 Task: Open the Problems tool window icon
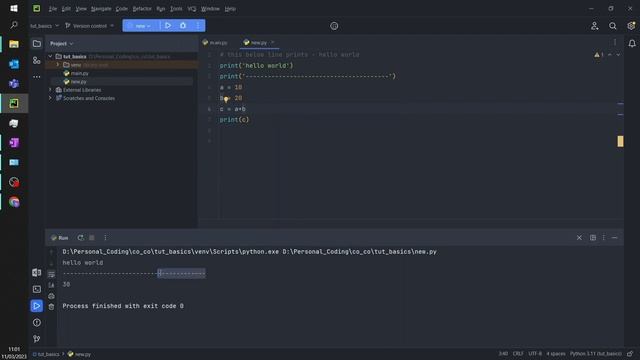pyautogui.click(x=37, y=322)
